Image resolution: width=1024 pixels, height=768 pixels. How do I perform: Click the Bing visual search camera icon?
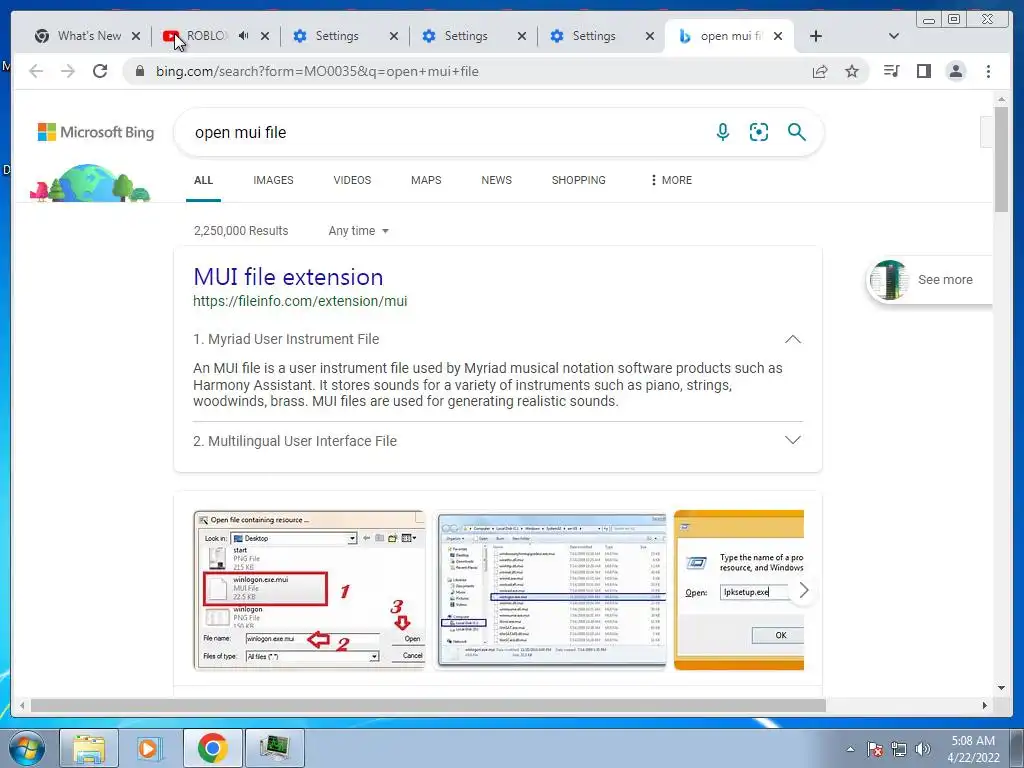(x=759, y=132)
